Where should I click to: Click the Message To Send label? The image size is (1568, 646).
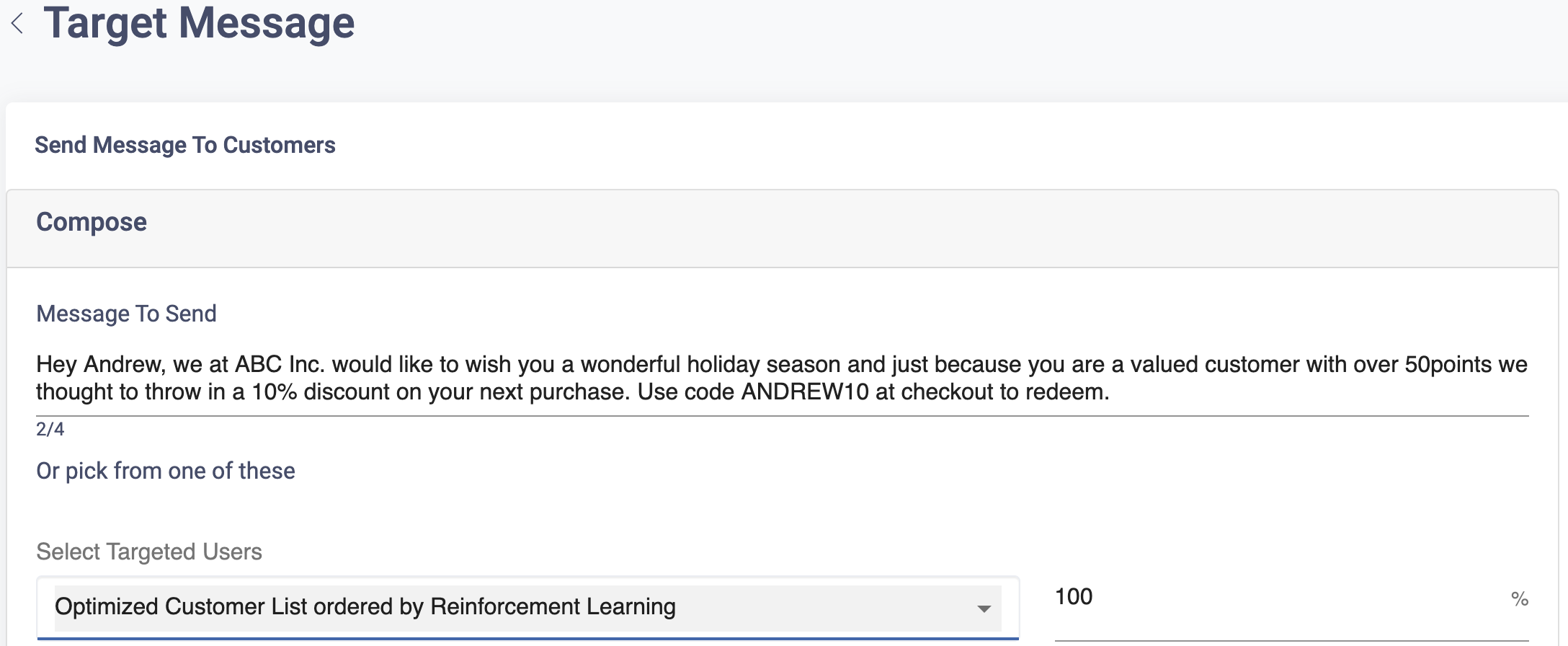click(x=126, y=314)
